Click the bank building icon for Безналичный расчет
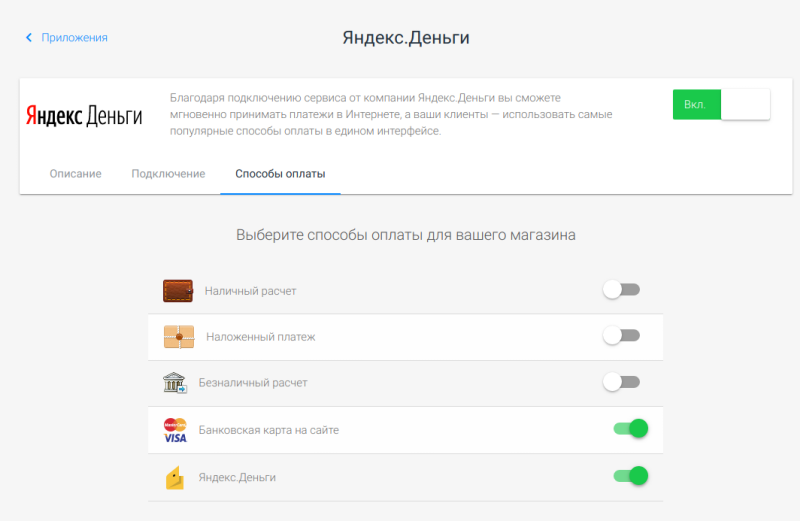The height and width of the screenshot is (521, 800). tap(174, 382)
